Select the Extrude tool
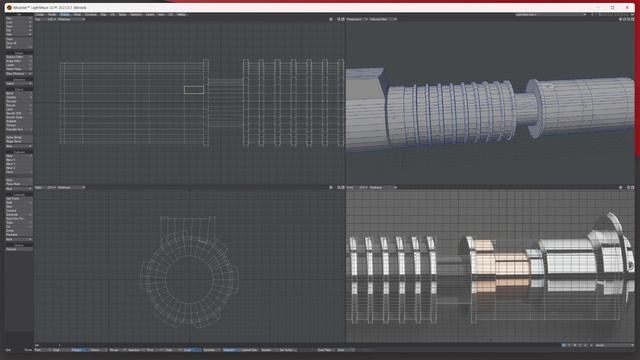 click(19, 105)
